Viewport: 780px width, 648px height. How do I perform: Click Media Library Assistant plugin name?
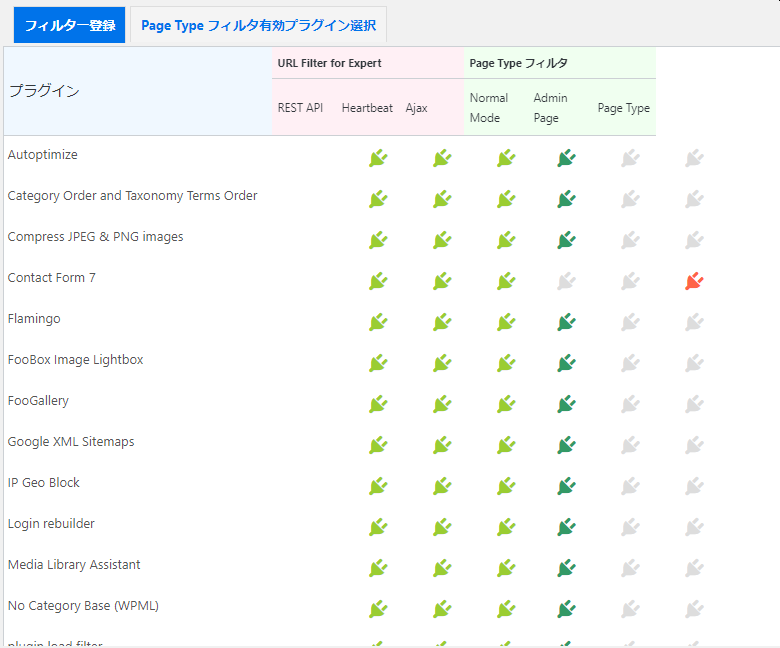[x=74, y=565]
